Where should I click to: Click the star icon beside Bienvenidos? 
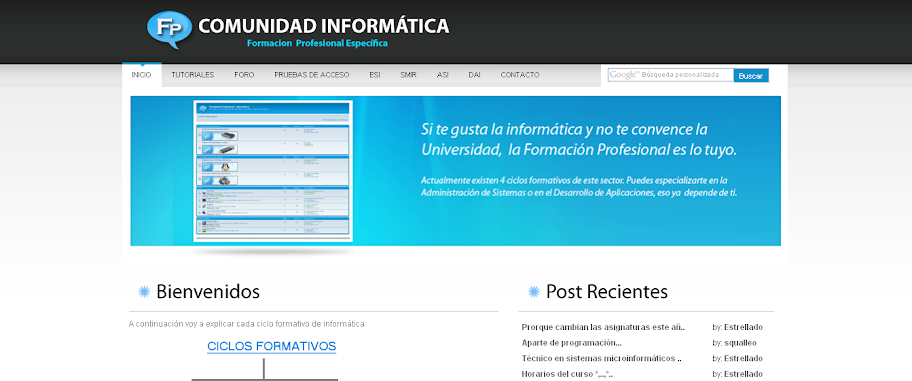(x=144, y=291)
